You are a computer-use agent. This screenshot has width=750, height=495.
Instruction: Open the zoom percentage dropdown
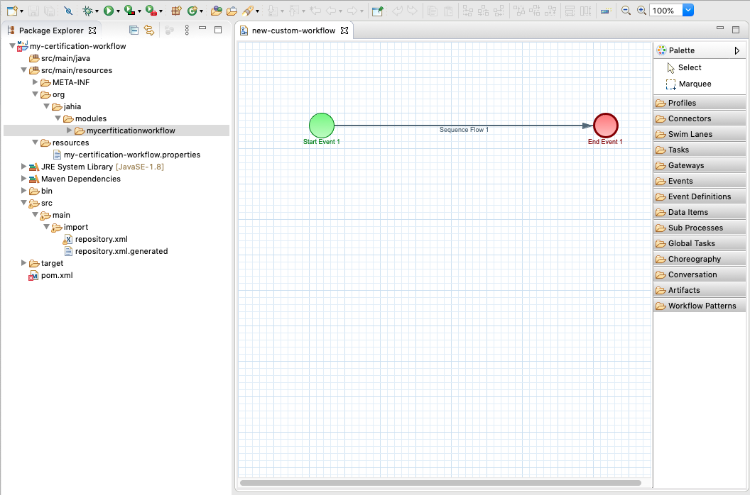688,10
